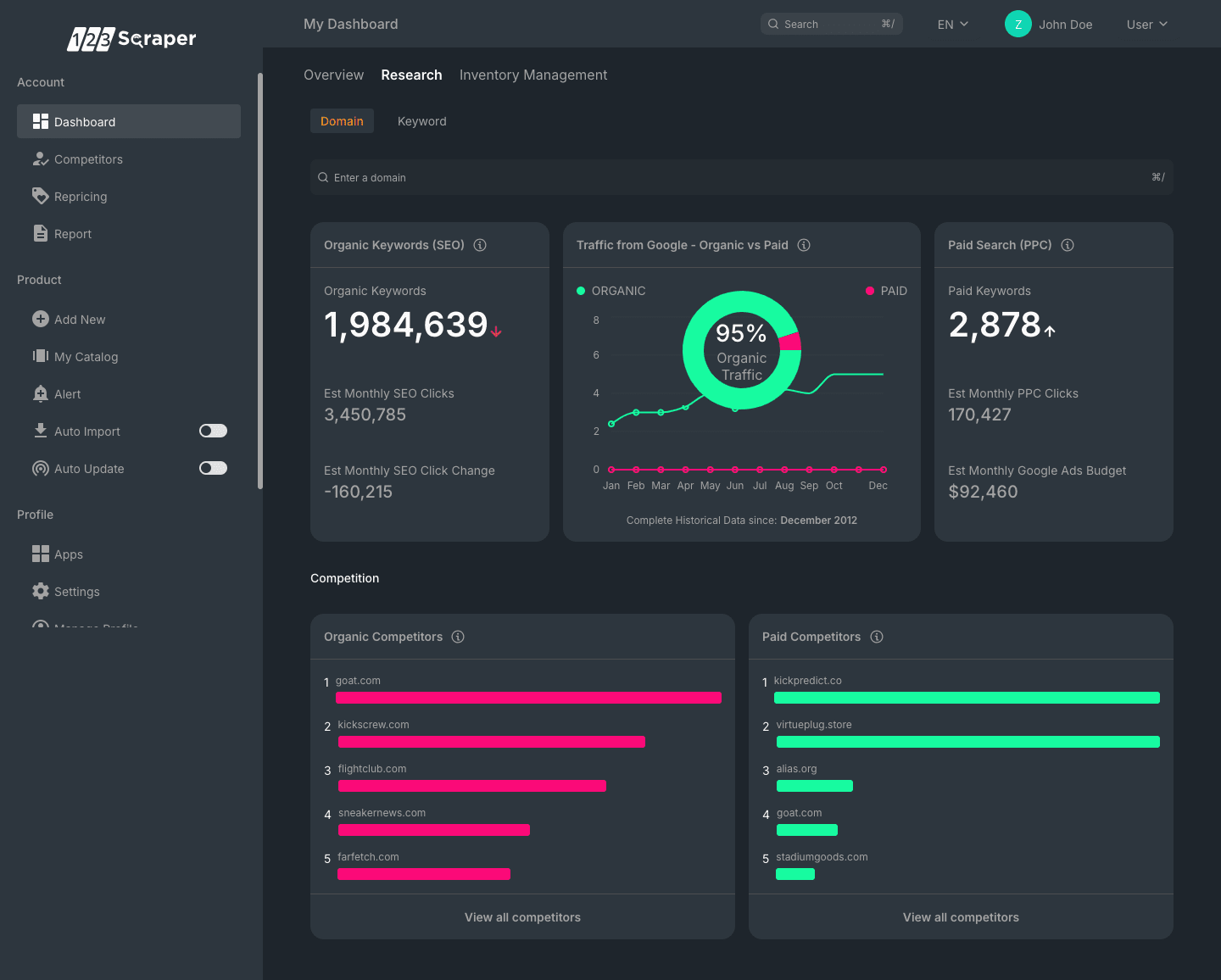Click the pink bar for kickscrew.com

coord(492,741)
